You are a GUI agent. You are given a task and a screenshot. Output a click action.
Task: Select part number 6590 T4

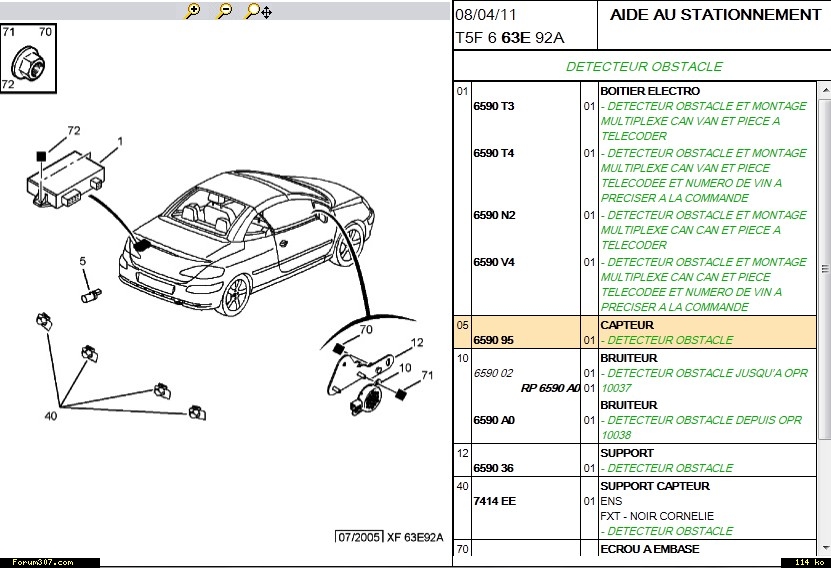point(494,153)
